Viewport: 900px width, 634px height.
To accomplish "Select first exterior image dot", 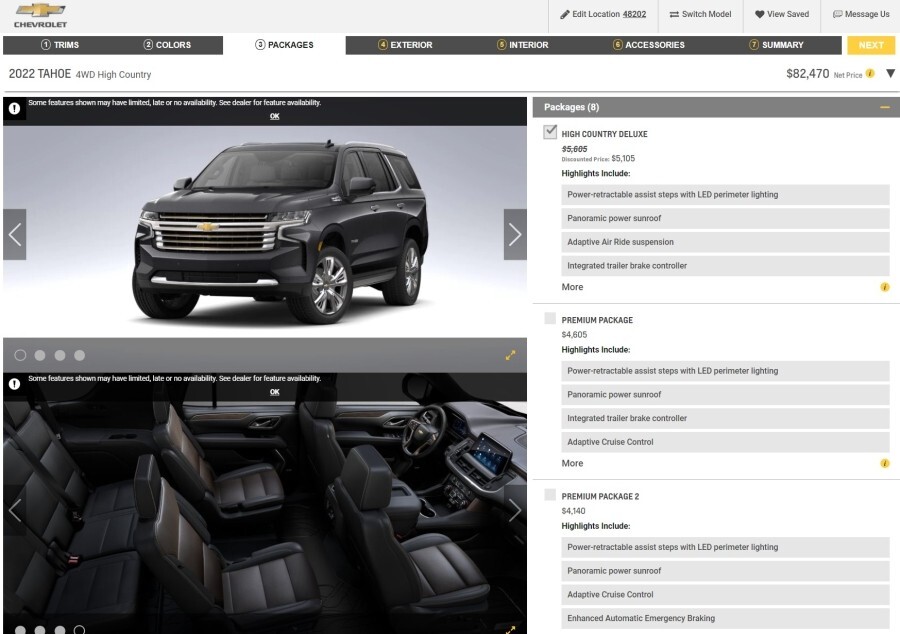I will (x=20, y=355).
